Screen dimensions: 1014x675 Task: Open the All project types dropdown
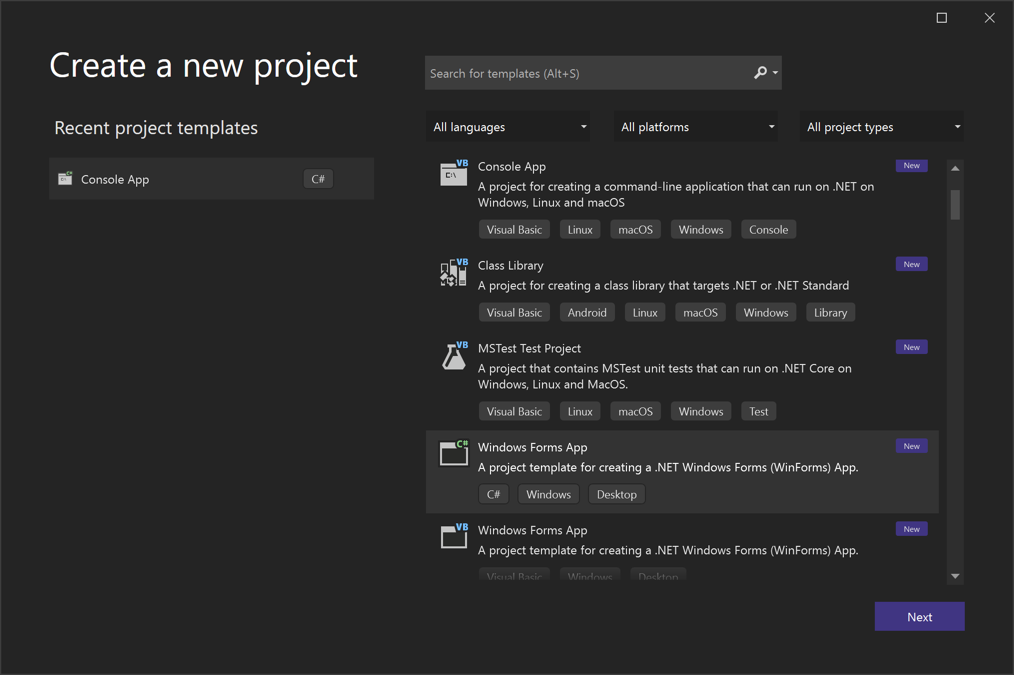coord(881,127)
